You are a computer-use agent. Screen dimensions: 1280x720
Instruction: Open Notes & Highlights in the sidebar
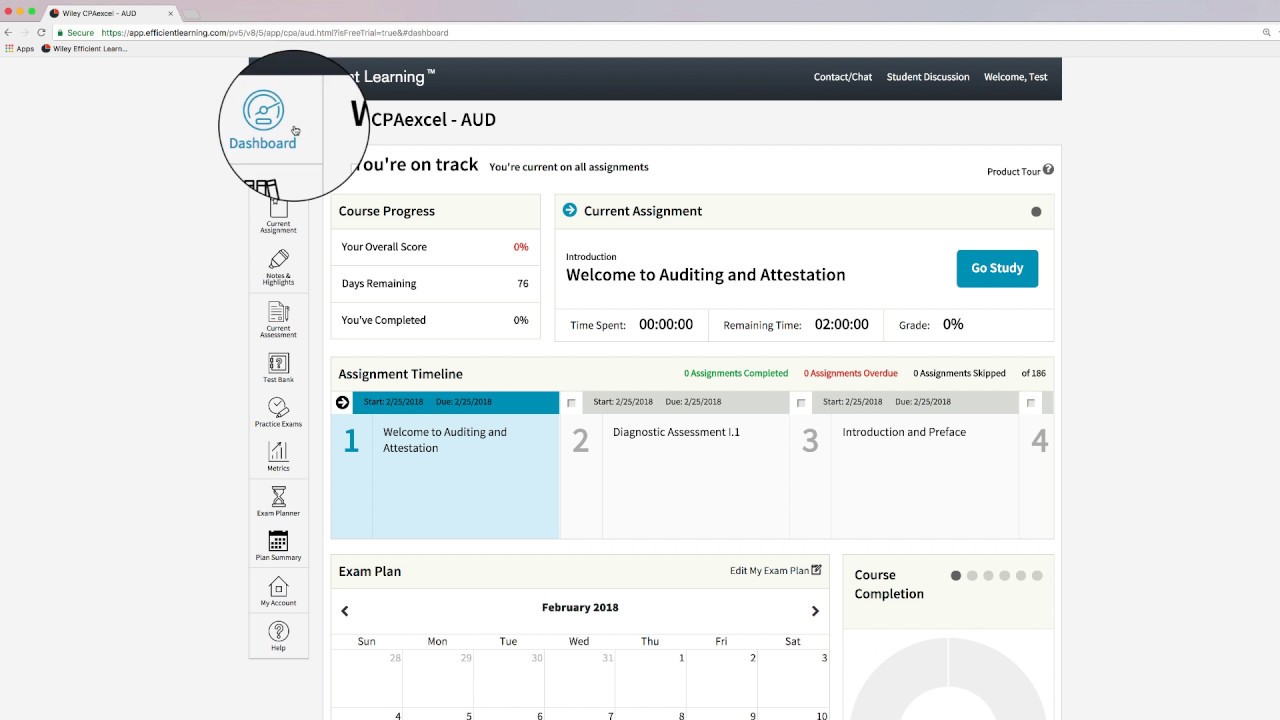click(x=278, y=267)
